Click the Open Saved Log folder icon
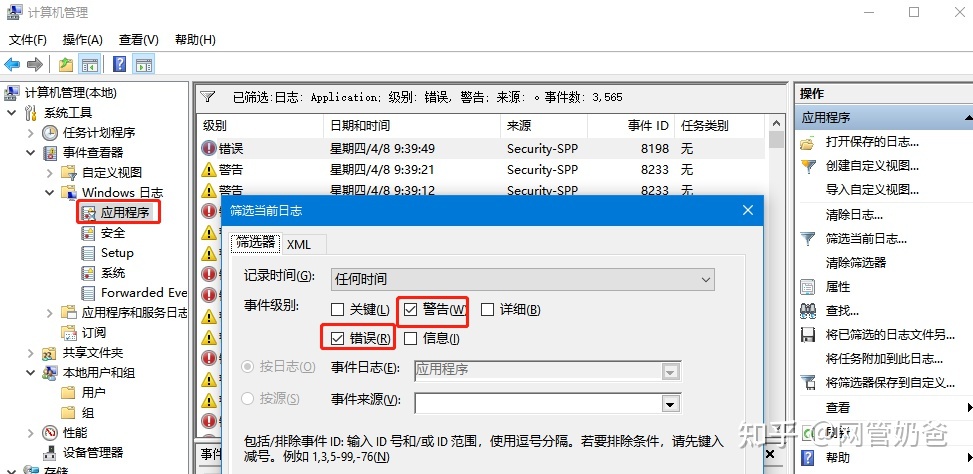The height and width of the screenshot is (474, 973). (x=807, y=142)
